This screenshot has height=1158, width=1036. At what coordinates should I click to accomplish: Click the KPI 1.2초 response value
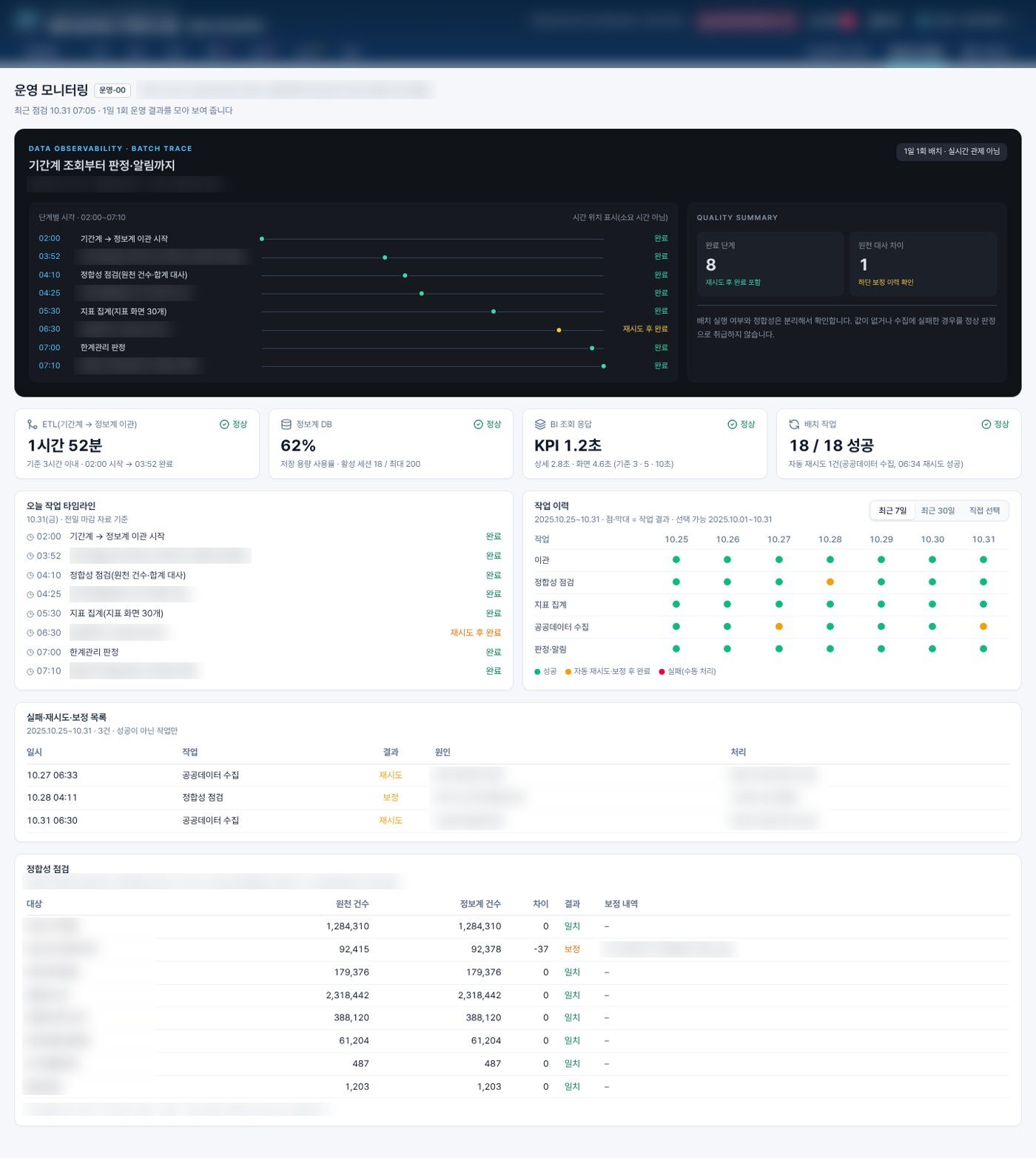[568, 445]
